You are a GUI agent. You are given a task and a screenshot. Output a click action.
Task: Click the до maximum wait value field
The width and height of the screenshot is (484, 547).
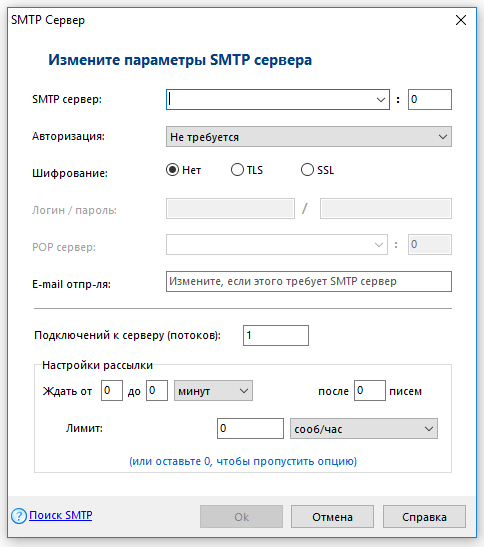pyautogui.click(x=157, y=391)
